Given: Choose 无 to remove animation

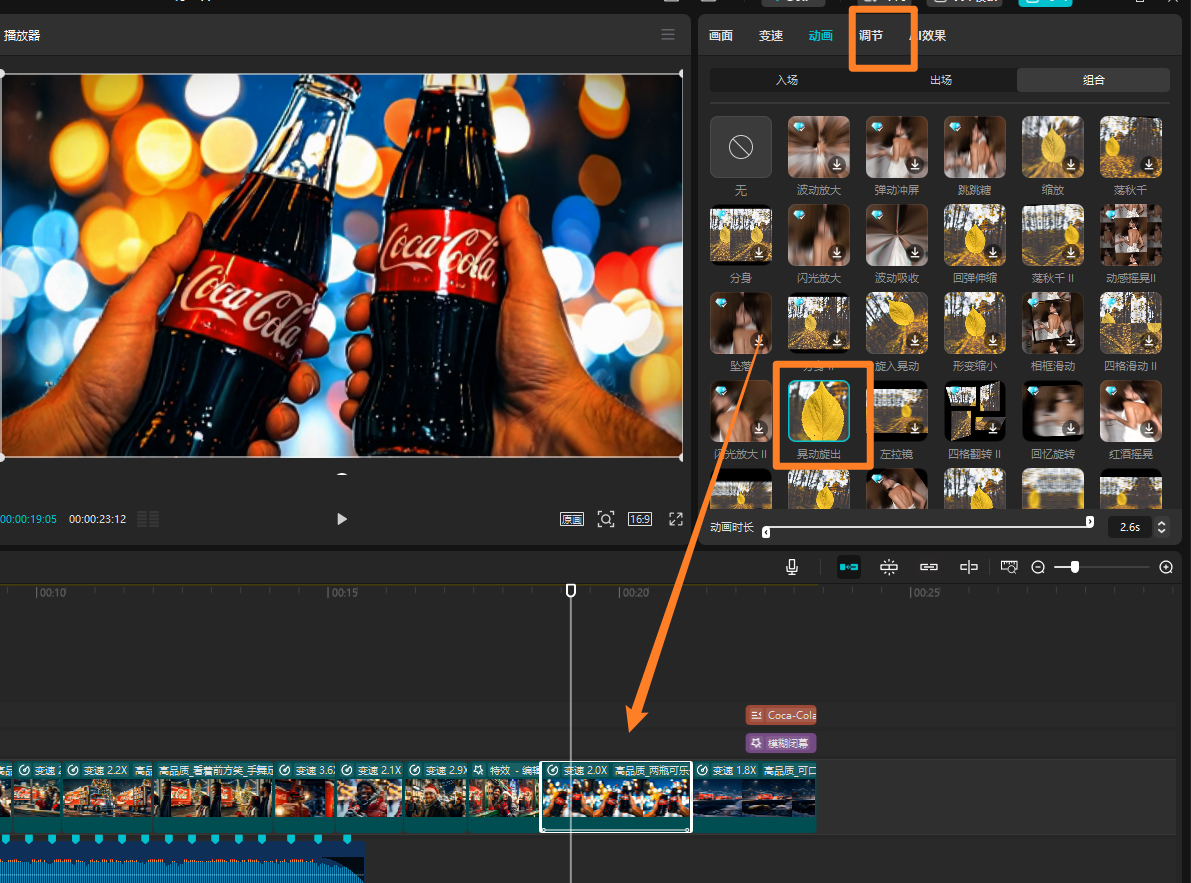Looking at the screenshot, I should pos(741,147).
